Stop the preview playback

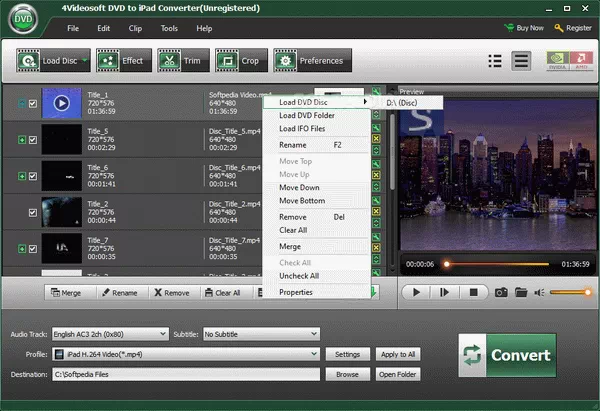coord(473,293)
